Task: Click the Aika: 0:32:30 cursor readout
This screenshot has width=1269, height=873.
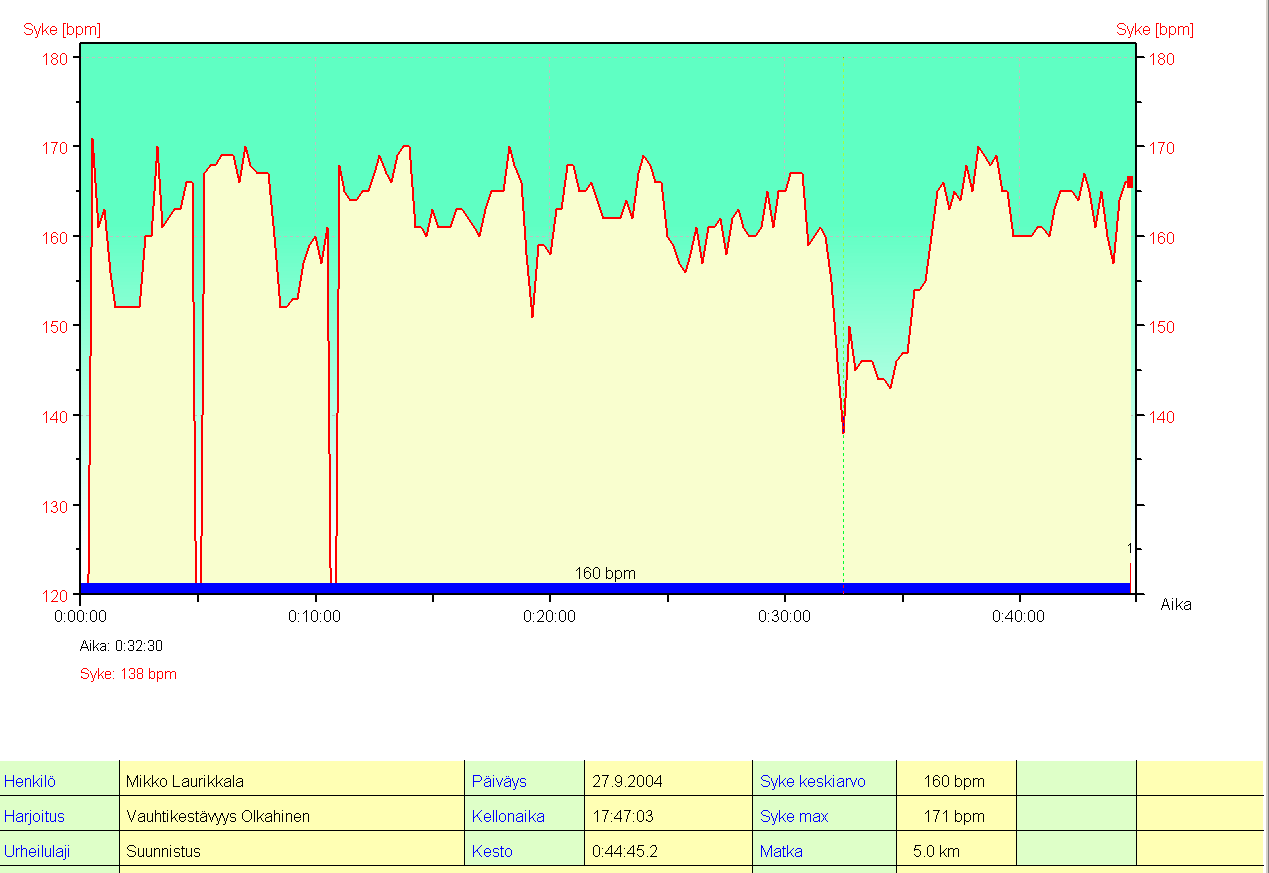Action: [x=121, y=646]
